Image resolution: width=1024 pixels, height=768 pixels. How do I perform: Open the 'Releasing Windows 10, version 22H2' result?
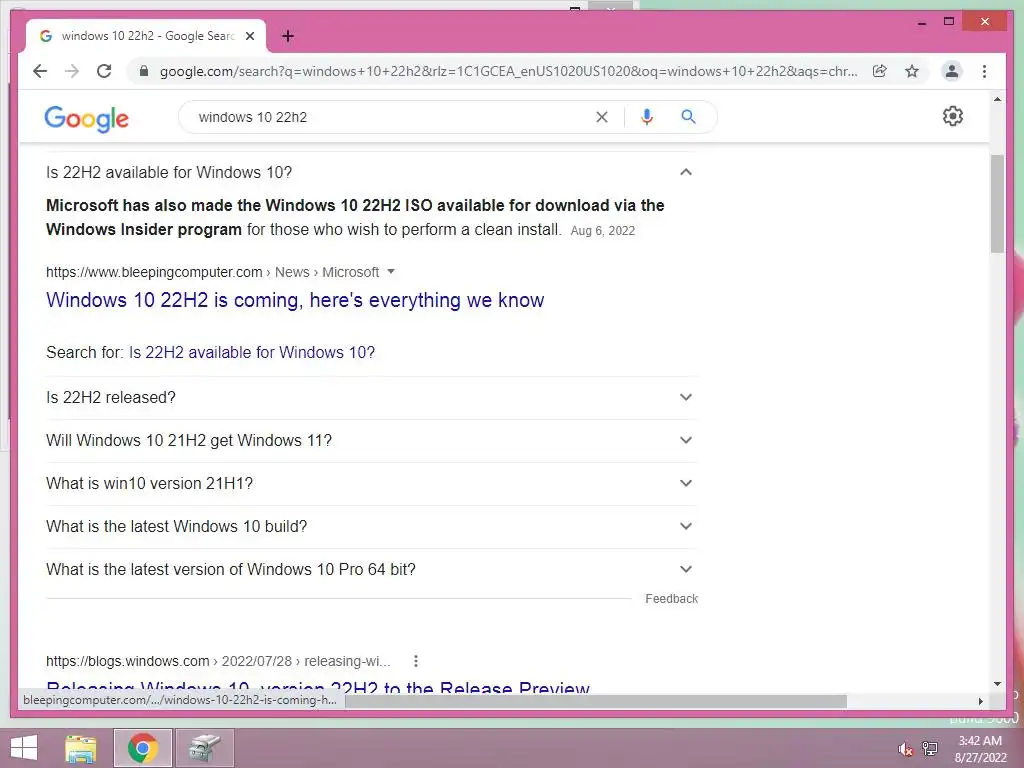318,687
